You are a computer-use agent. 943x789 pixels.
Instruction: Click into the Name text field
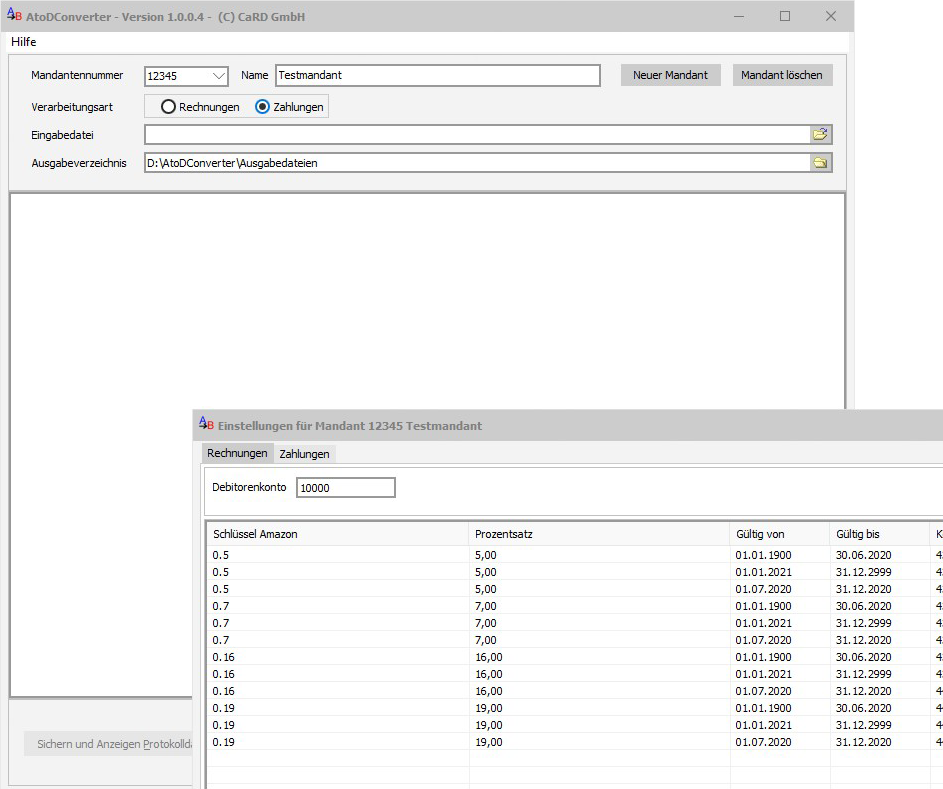tap(437, 76)
